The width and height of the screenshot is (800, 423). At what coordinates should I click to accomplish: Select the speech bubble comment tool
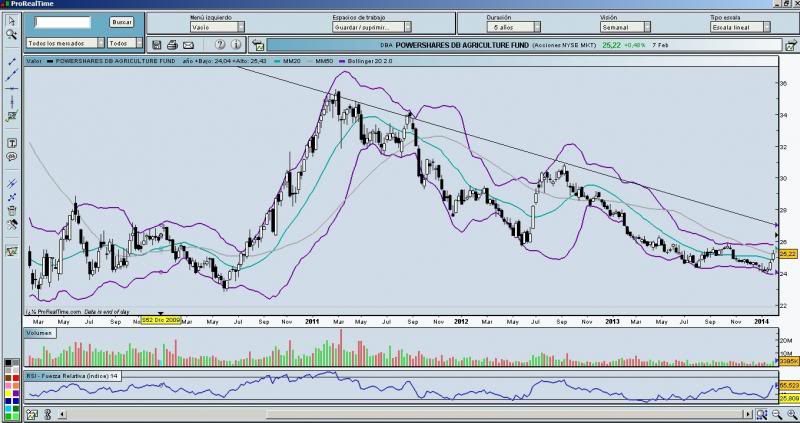12,157
